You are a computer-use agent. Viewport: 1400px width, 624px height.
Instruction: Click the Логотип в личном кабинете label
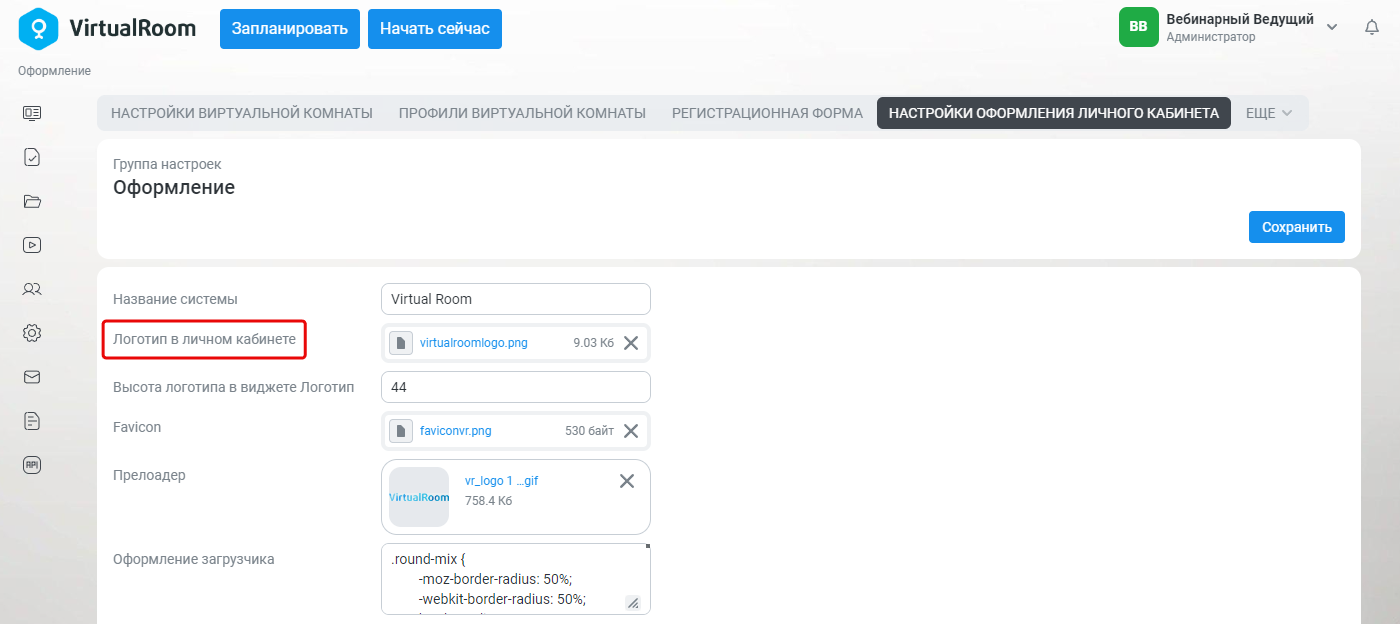point(204,339)
